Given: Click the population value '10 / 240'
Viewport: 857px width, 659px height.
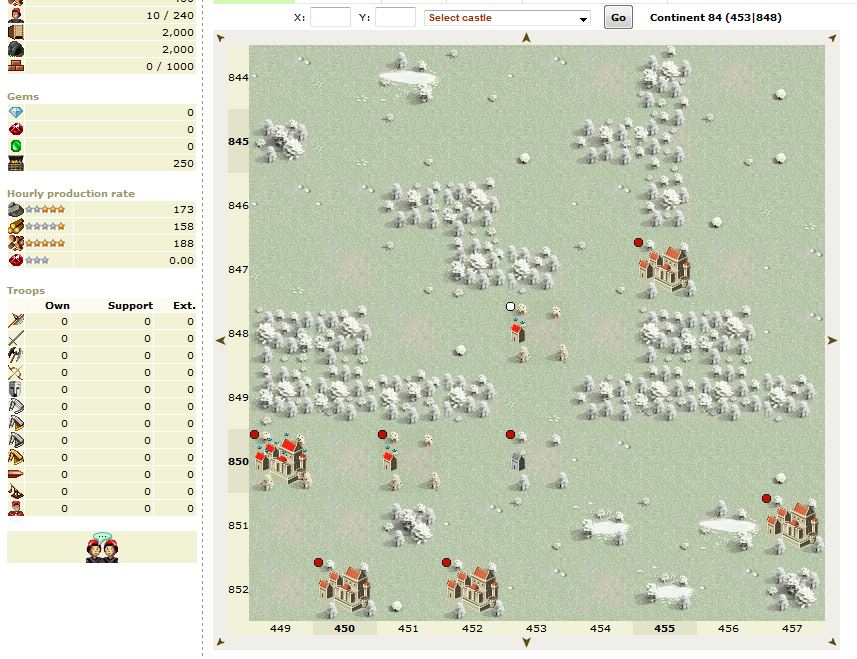Looking at the screenshot, I should coord(170,15).
